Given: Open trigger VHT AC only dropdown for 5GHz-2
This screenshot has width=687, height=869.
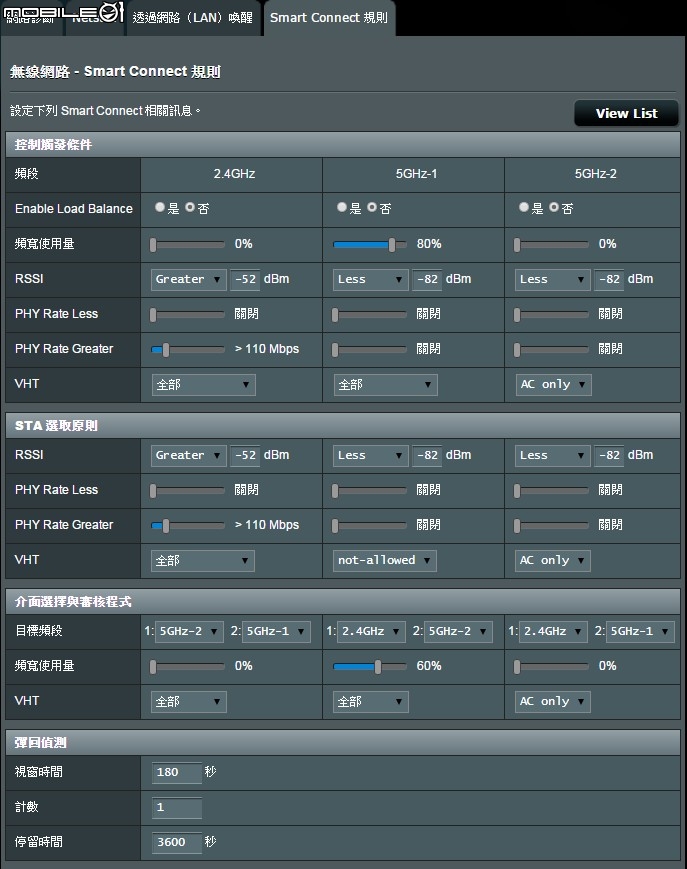Looking at the screenshot, I should 553,385.
